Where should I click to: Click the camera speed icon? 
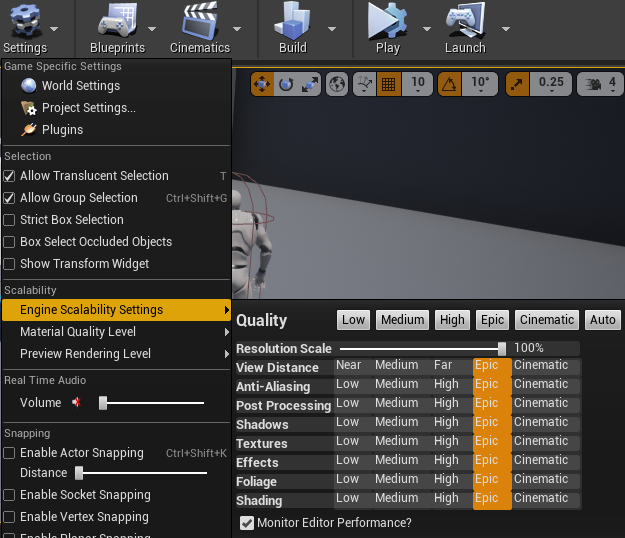(593, 84)
